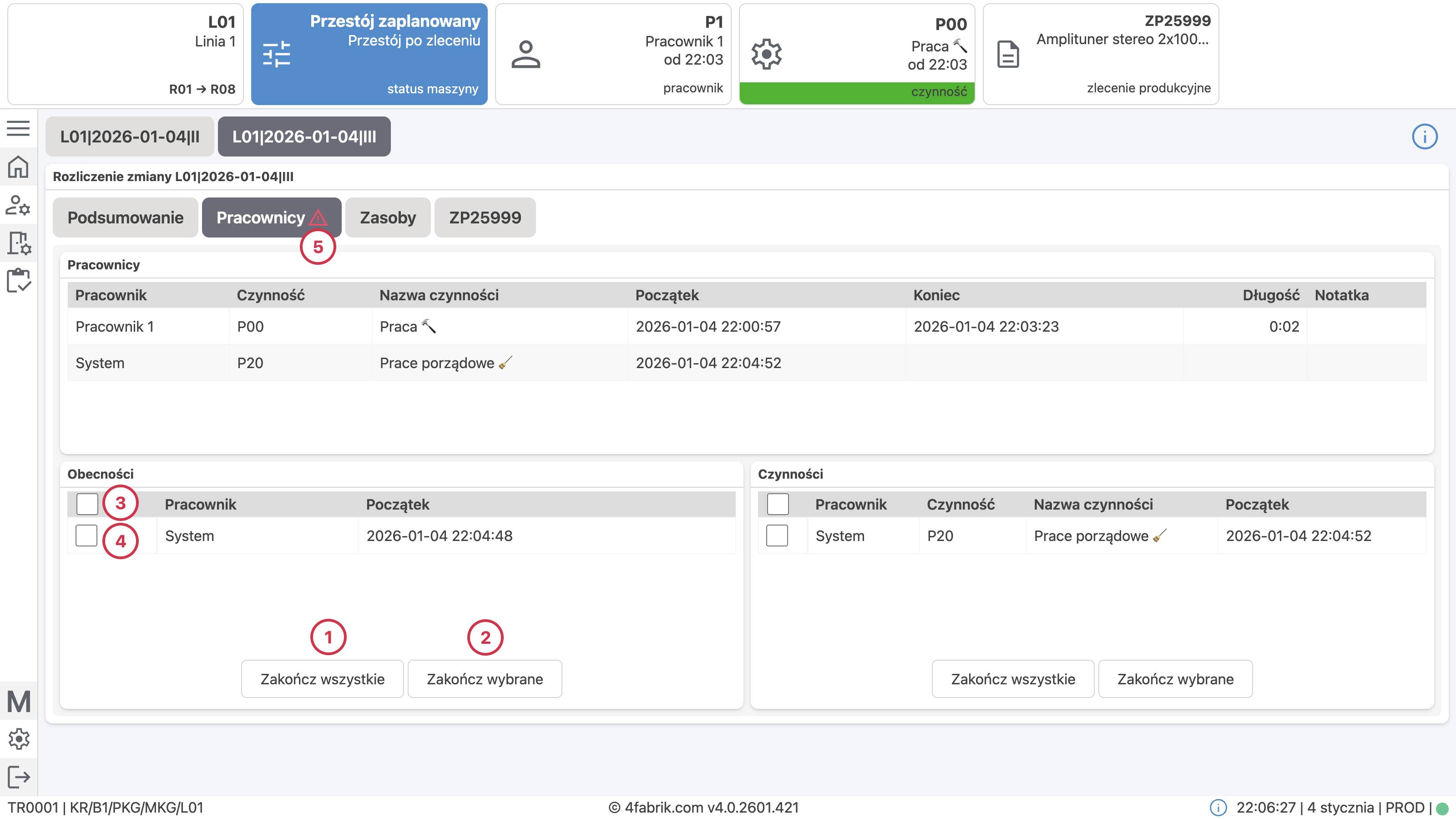Switch to shift tab L01|2026-01-04|II
The image size is (1456, 819).
click(129, 137)
